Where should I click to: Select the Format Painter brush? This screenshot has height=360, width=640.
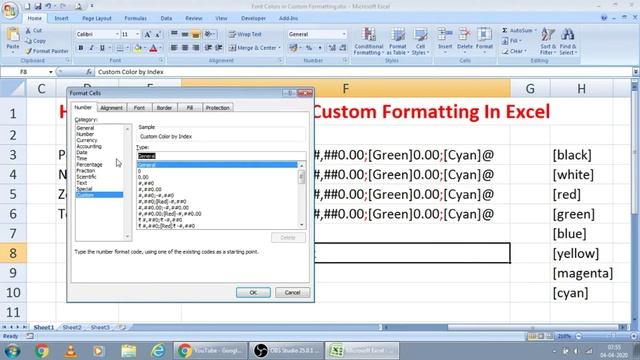point(28,51)
